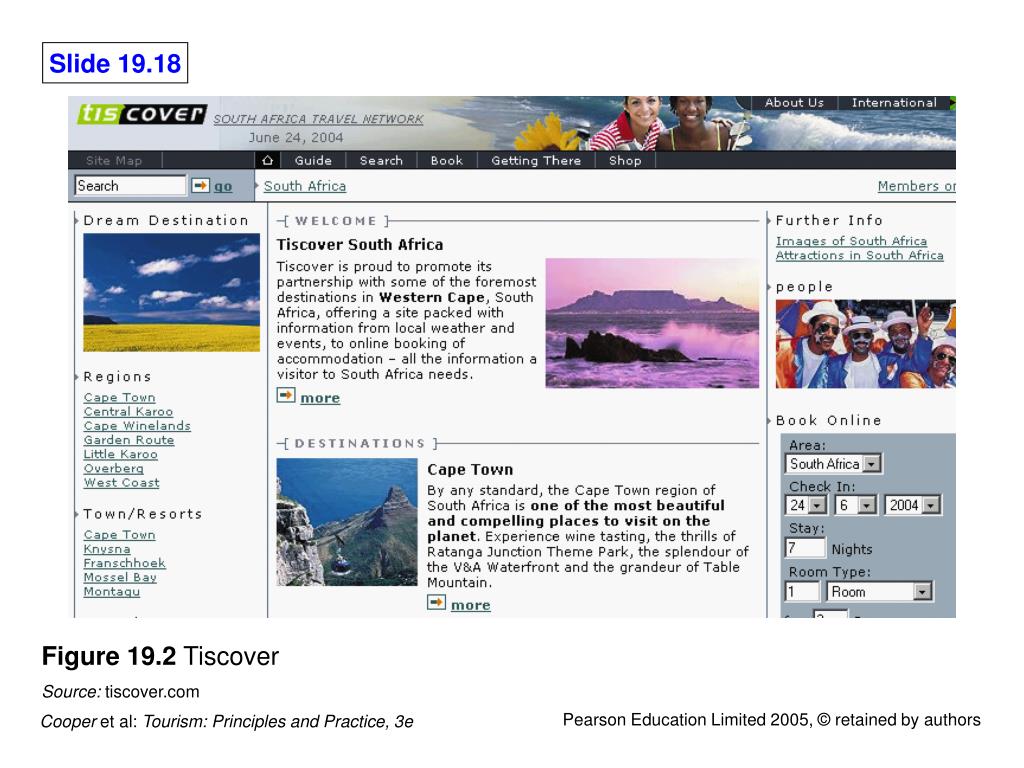Image resolution: width=1024 pixels, height=768 pixels.
Task: Open the Little Karoo region link
Action: [x=120, y=454]
